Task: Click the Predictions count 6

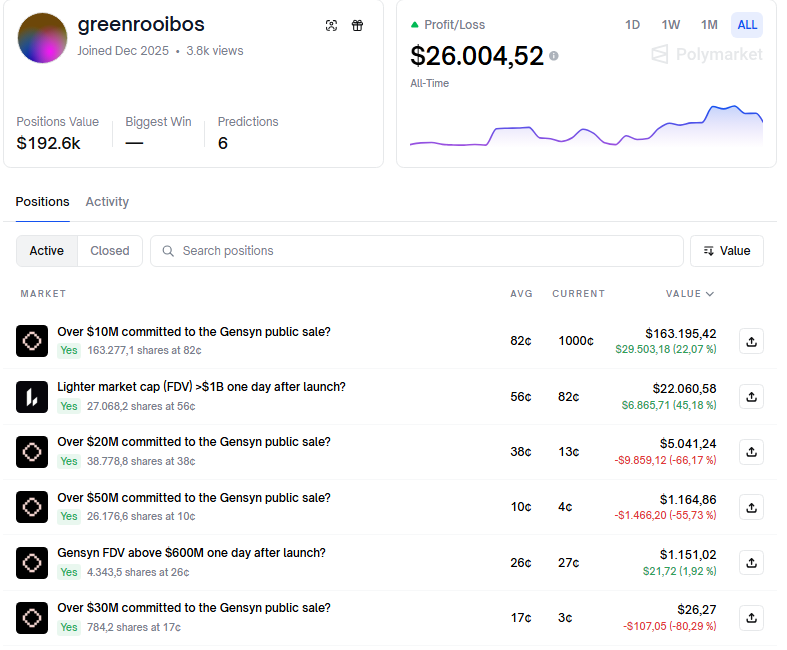Action: pos(223,143)
